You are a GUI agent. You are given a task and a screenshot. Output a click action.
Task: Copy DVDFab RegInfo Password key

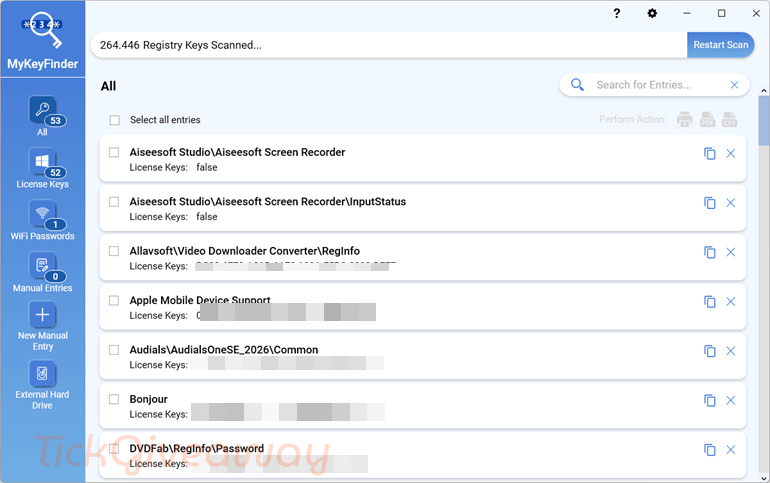point(710,450)
